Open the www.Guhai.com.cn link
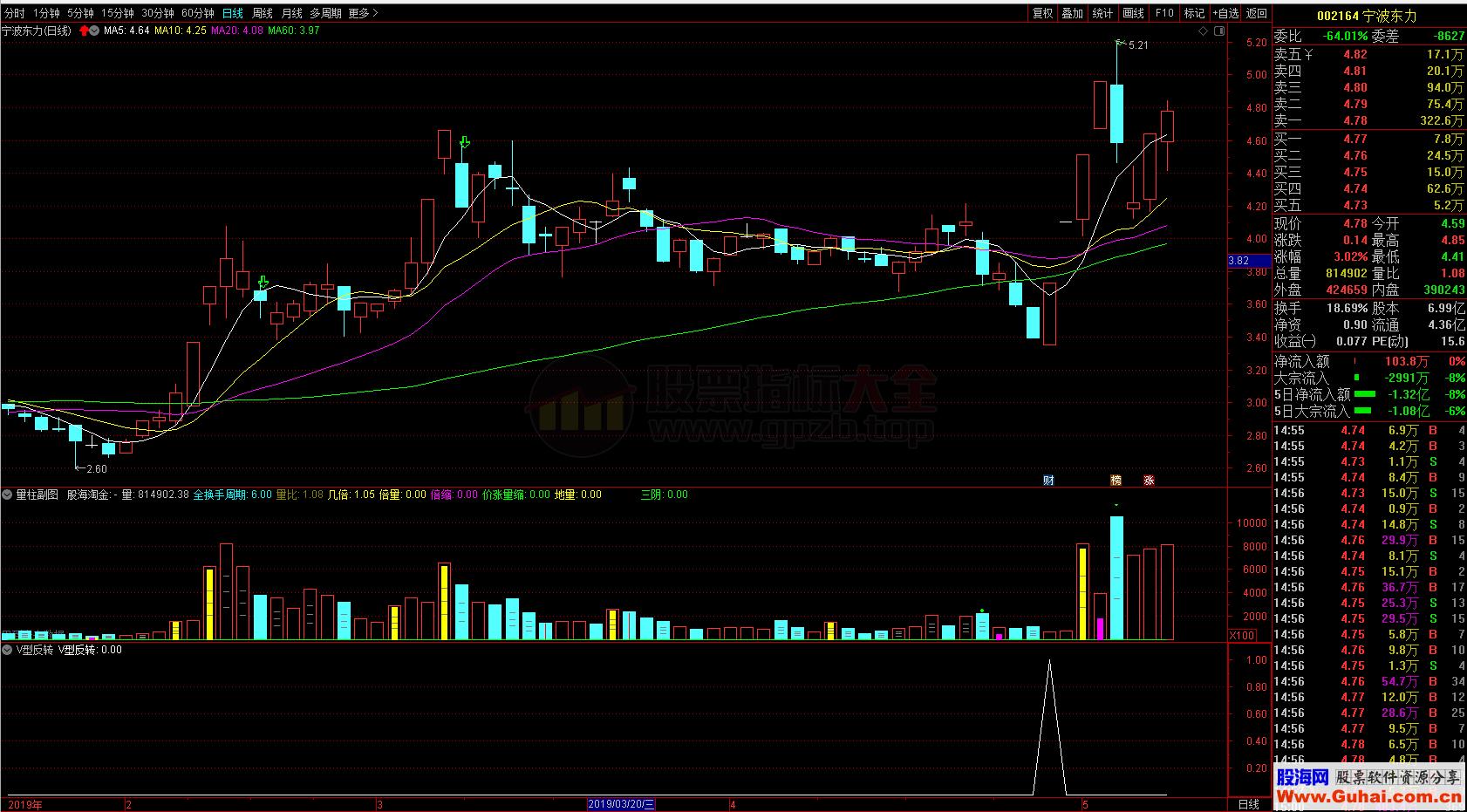Viewport: 1467px width, 812px height. [x=1369, y=796]
